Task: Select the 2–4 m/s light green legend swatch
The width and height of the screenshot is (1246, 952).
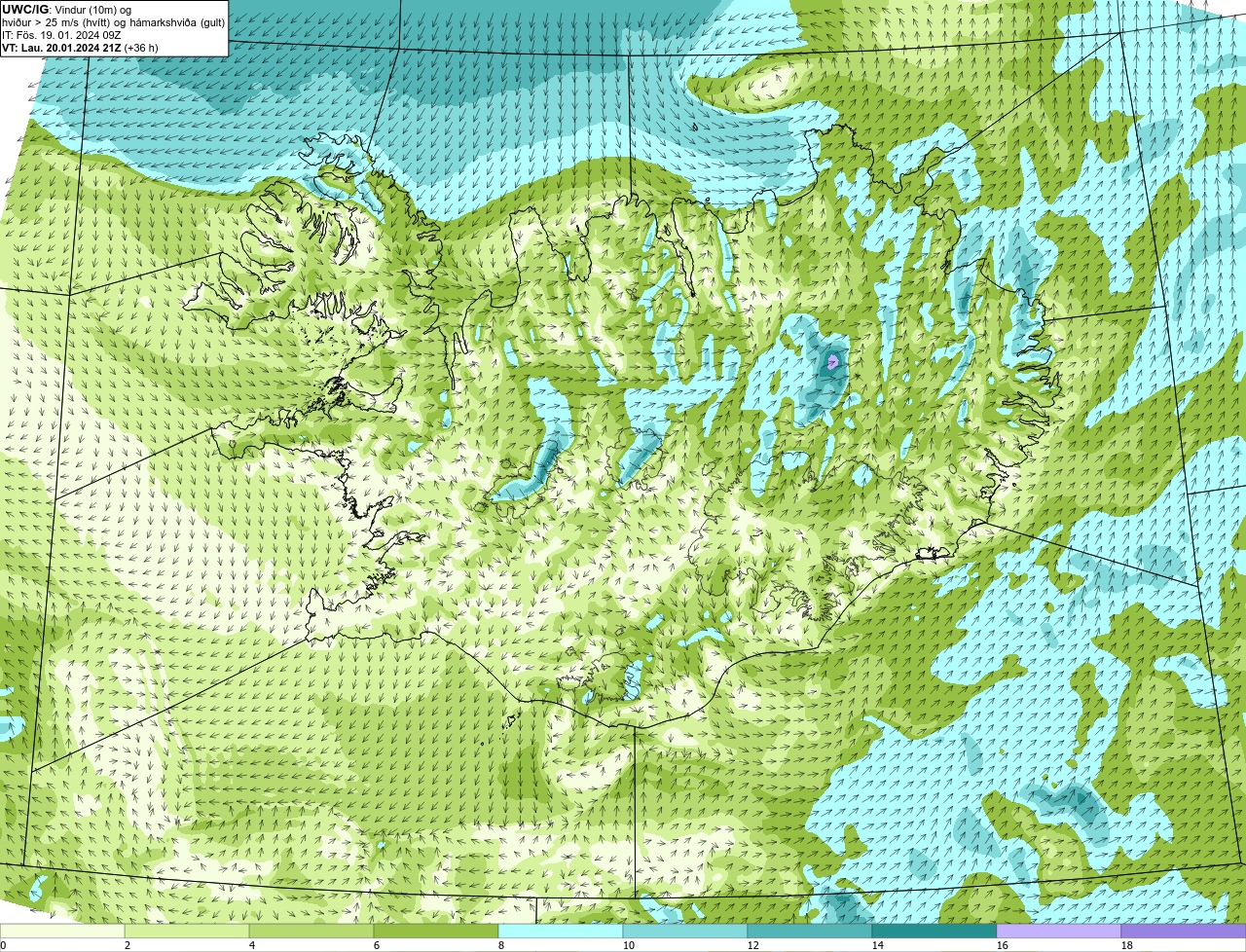Action: [x=187, y=931]
